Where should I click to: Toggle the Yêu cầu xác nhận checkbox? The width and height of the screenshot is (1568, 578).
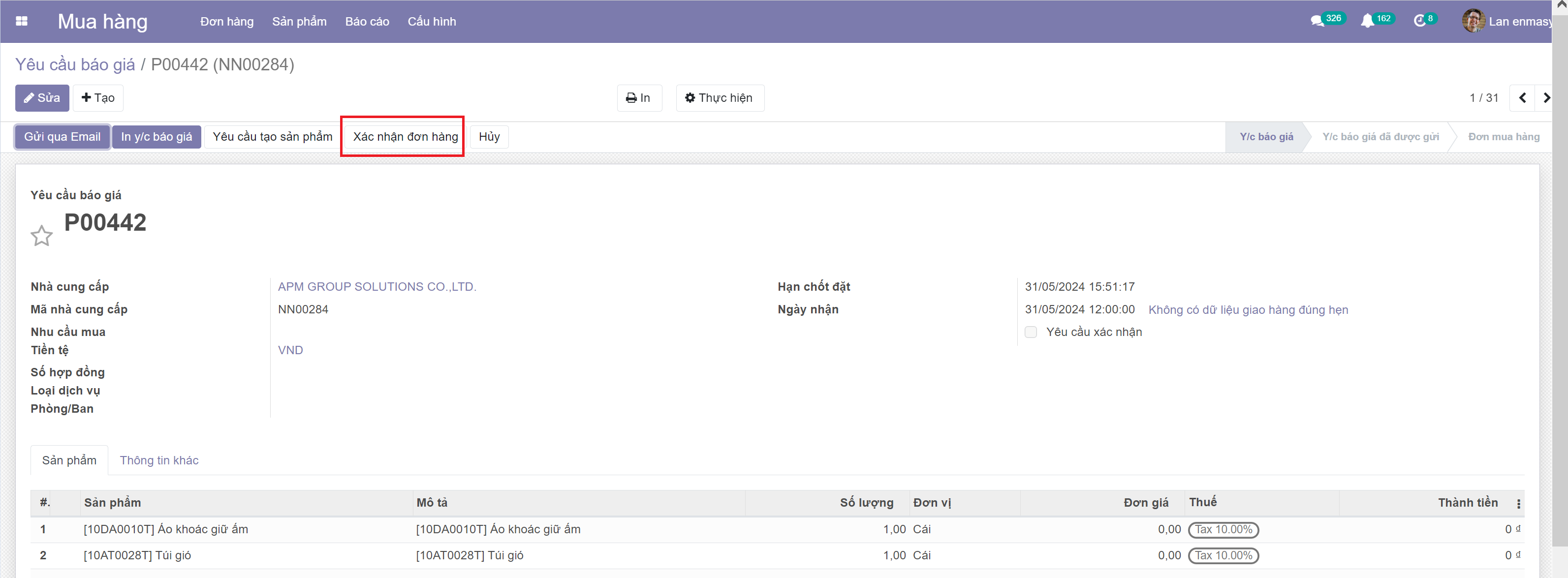1031,332
